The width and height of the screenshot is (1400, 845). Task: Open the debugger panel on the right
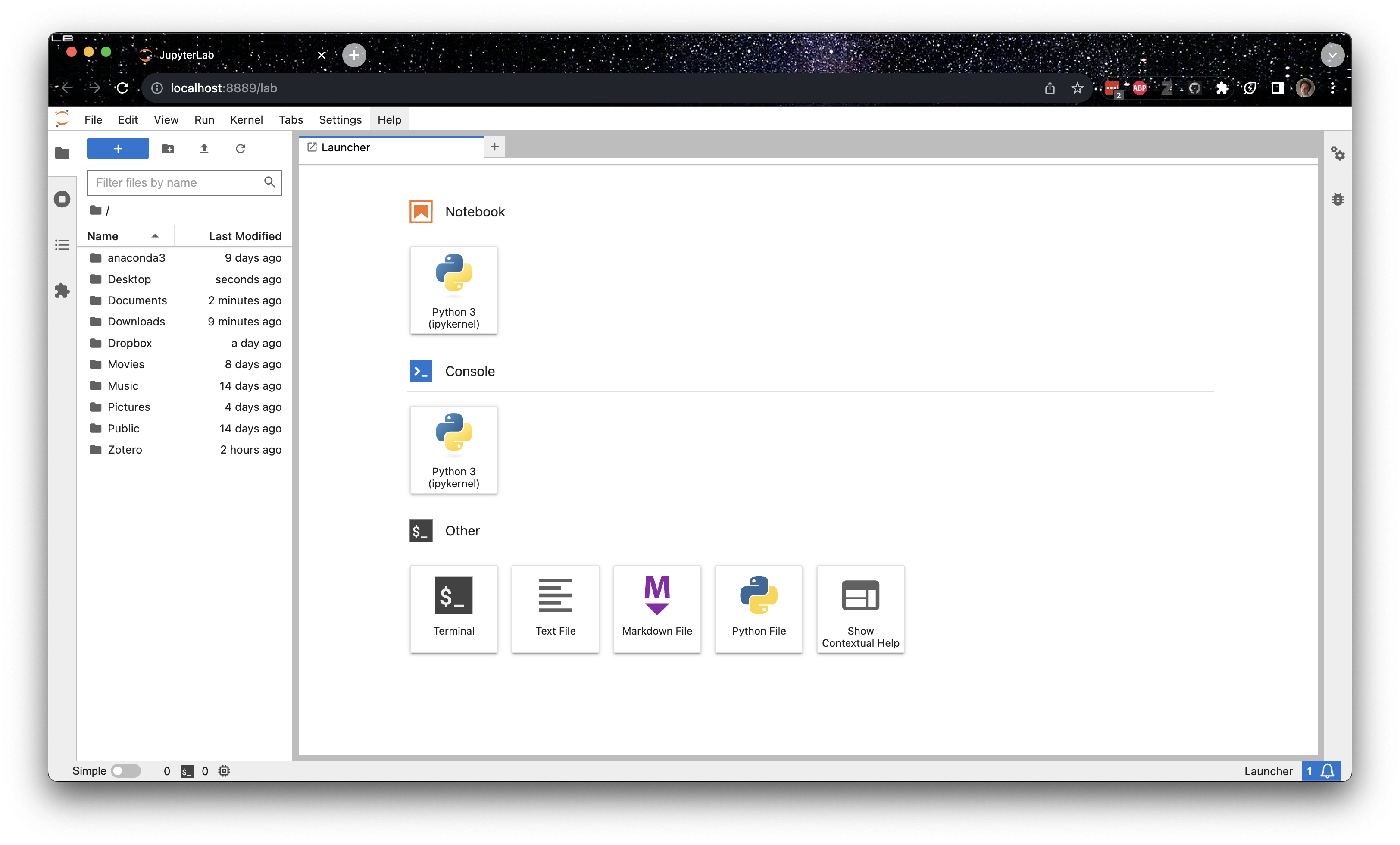coord(1339,199)
